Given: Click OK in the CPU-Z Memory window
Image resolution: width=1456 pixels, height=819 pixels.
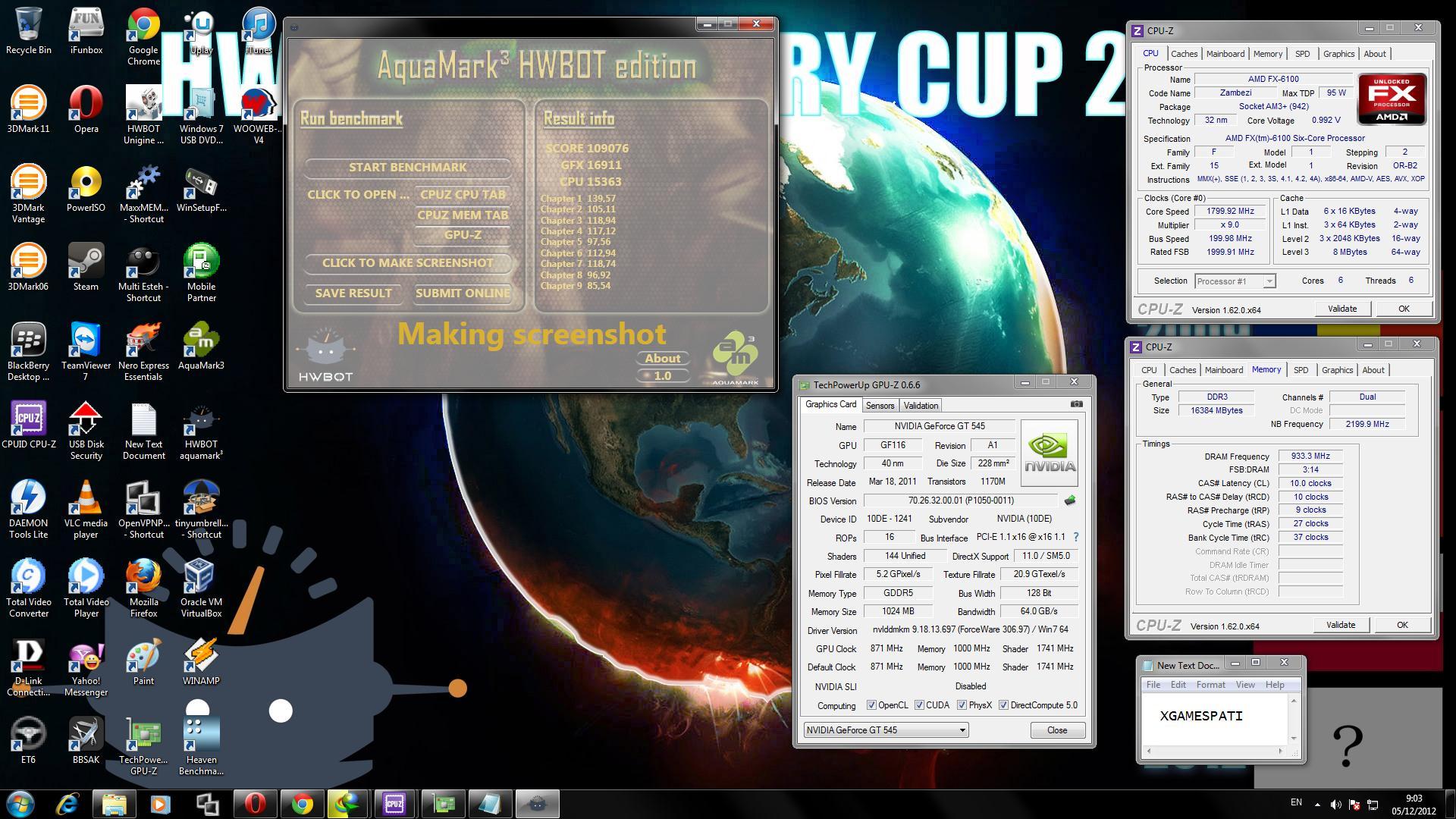Looking at the screenshot, I should coord(1402,625).
